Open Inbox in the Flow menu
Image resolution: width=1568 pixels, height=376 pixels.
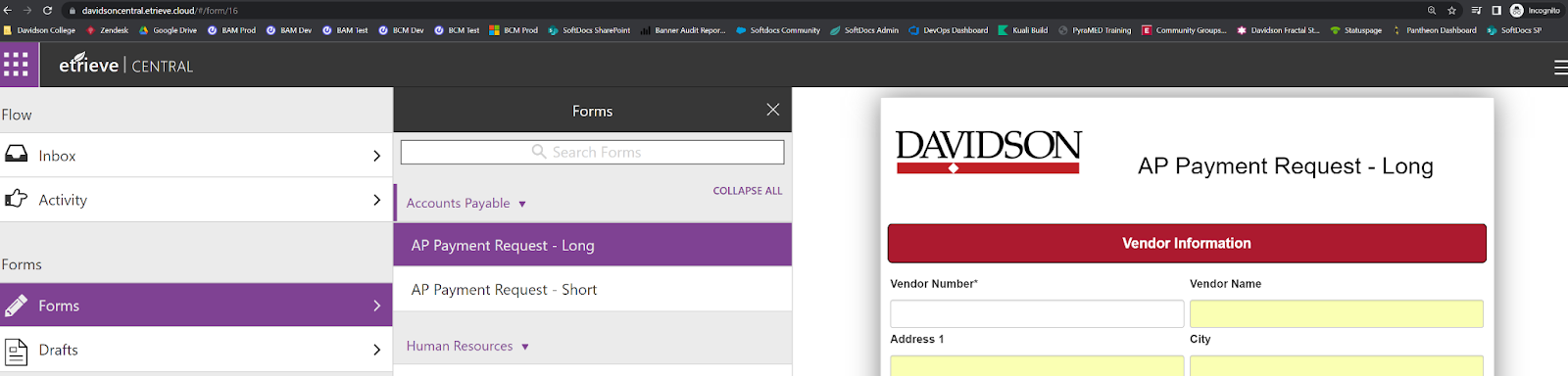(196, 155)
